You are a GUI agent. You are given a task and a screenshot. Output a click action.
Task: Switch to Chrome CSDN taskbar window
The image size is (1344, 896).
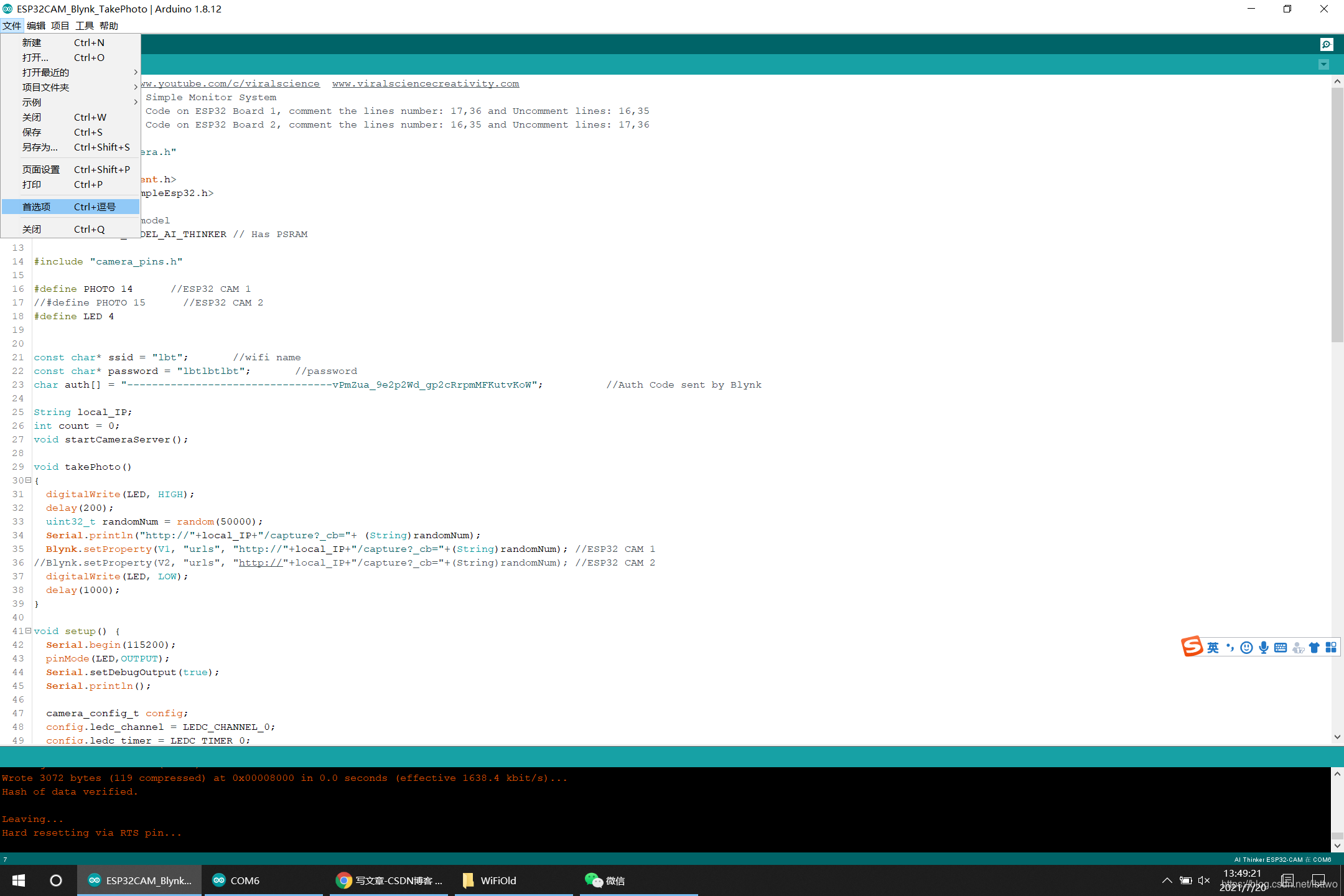tap(389, 880)
